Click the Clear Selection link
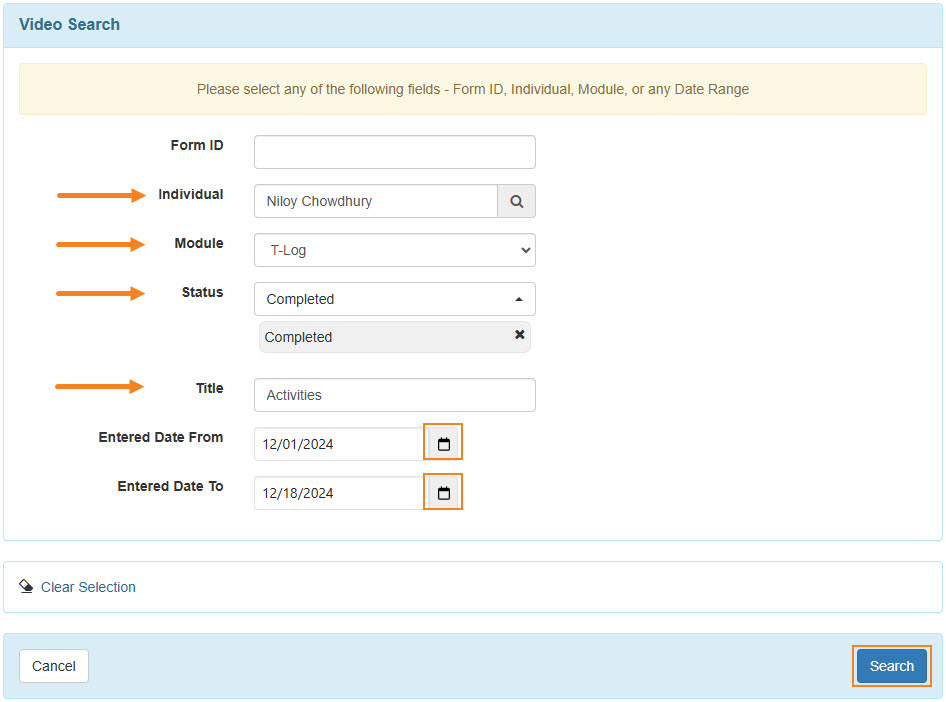 [88, 587]
